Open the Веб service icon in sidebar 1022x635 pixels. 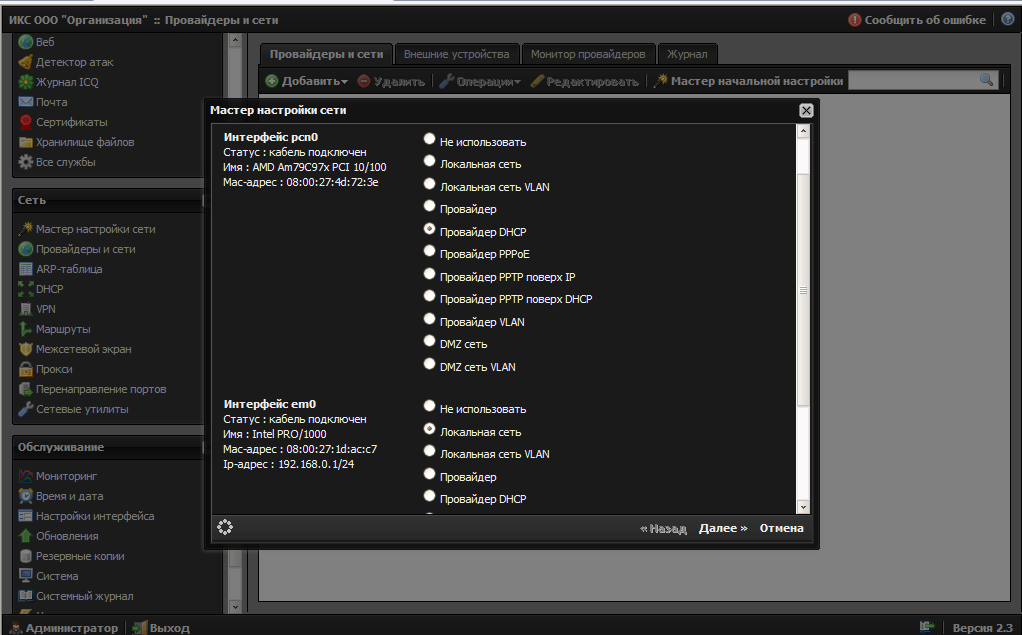point(25,42)
